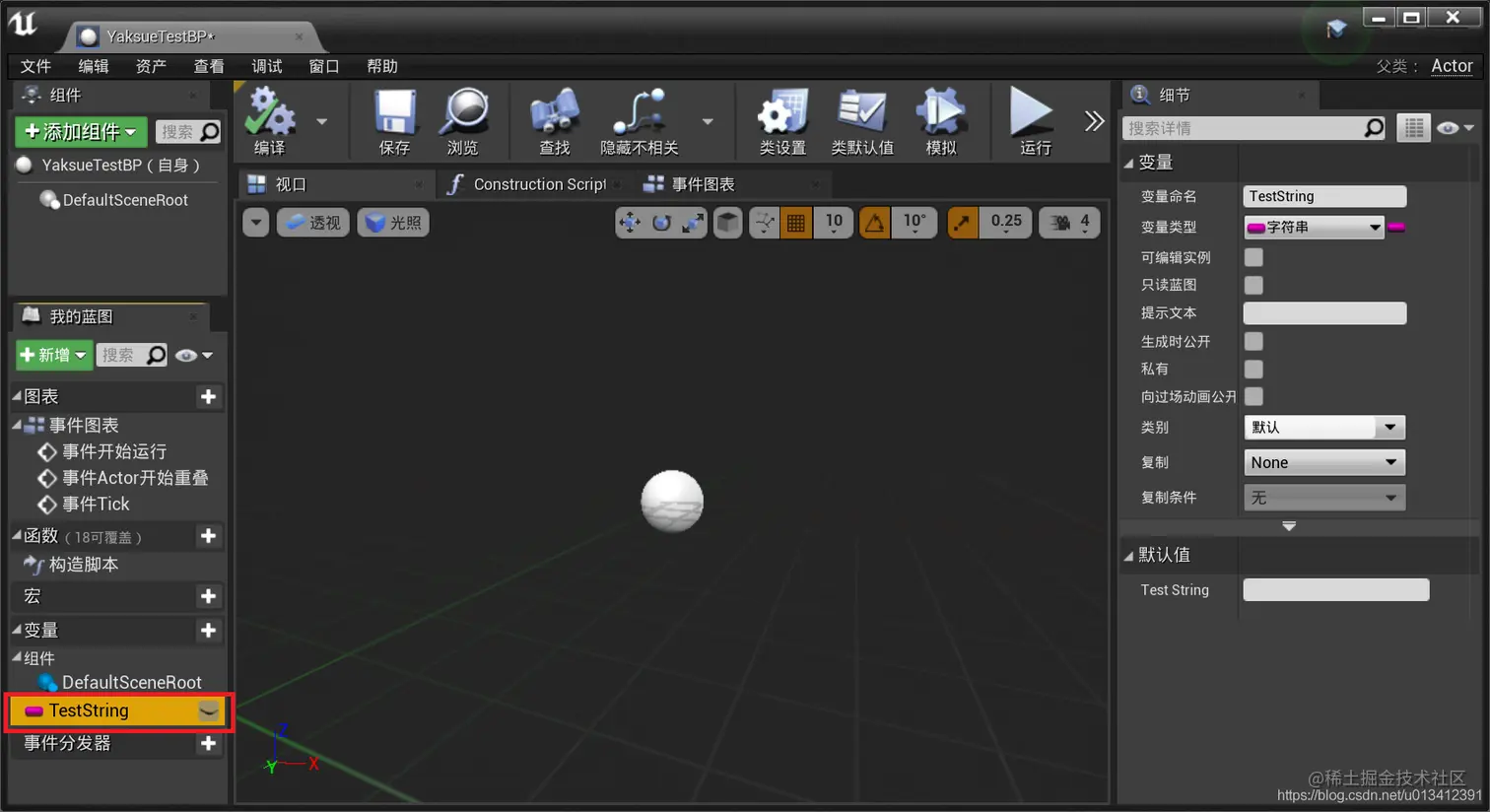Click the 光照 lit mode button
Viewport: 1490px width, 812px height.
tap(393, 223)
